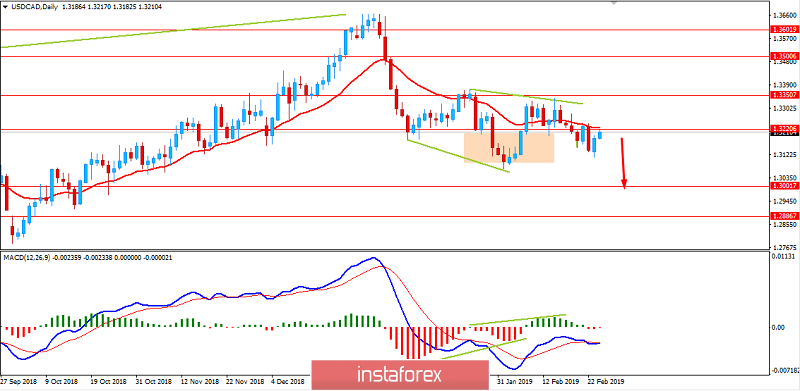Click the 1.36600 price axis value

click(x=785, y=15)
